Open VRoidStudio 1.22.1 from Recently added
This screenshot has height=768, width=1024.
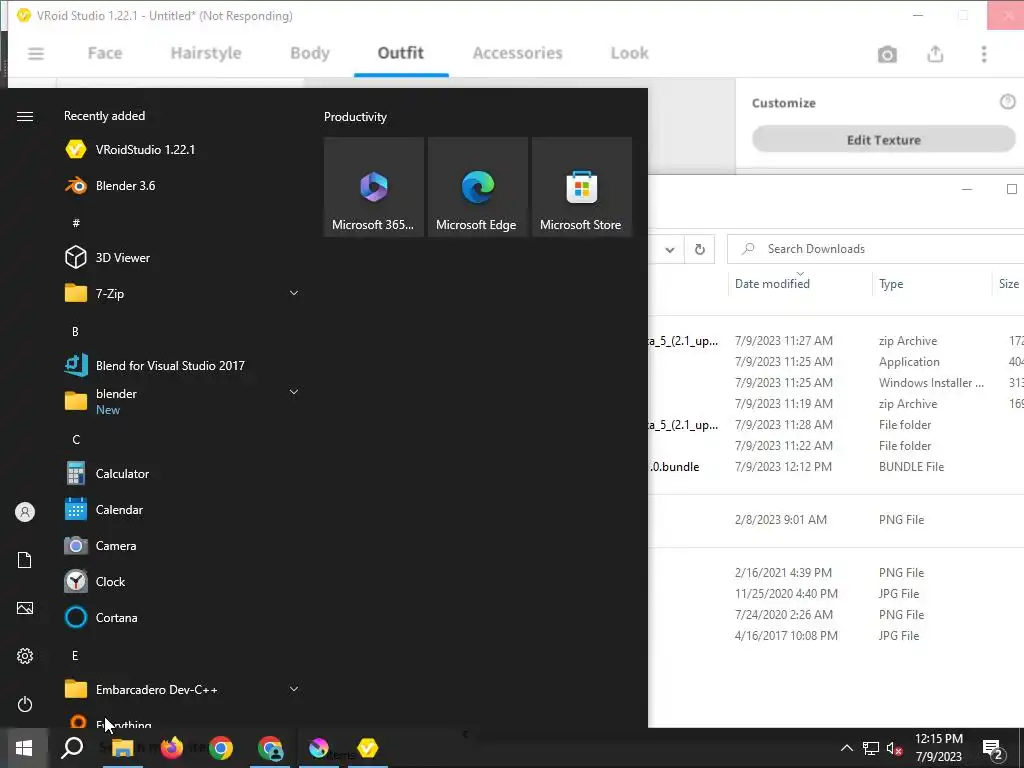click(182, 150)
